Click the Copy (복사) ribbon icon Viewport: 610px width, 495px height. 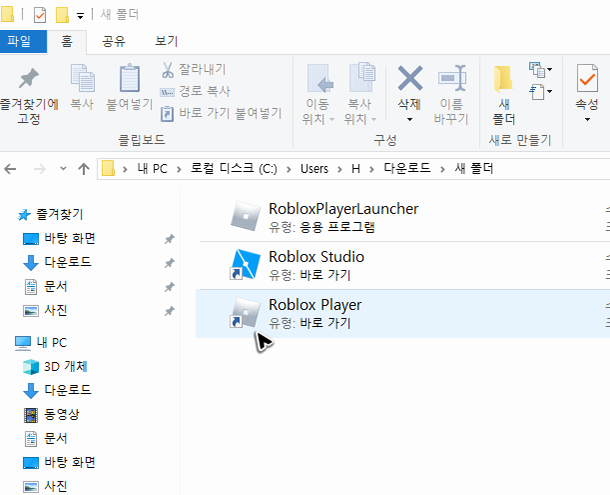(82, 78)
